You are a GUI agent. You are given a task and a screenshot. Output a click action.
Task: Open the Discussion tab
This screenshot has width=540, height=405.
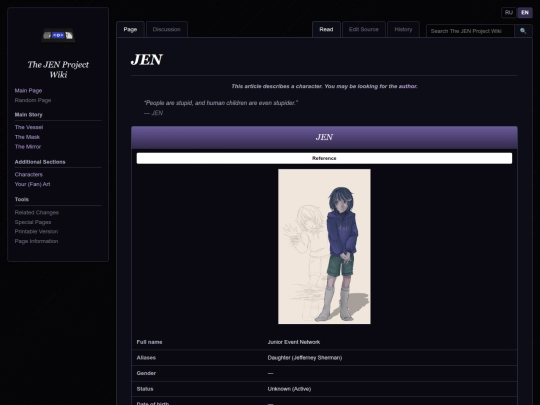tap(167, 29)
